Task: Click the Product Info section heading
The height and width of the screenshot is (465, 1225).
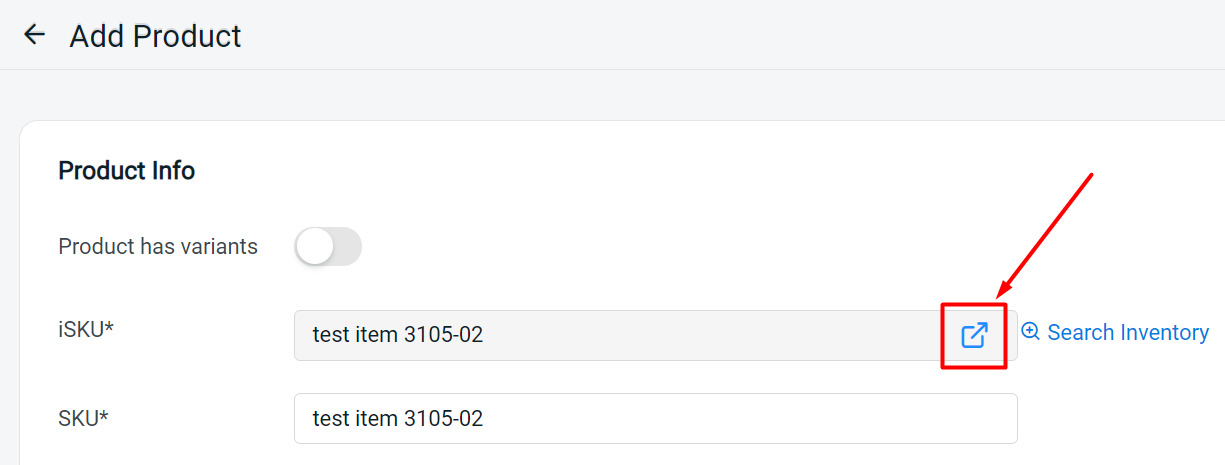Action: [127, 171]
